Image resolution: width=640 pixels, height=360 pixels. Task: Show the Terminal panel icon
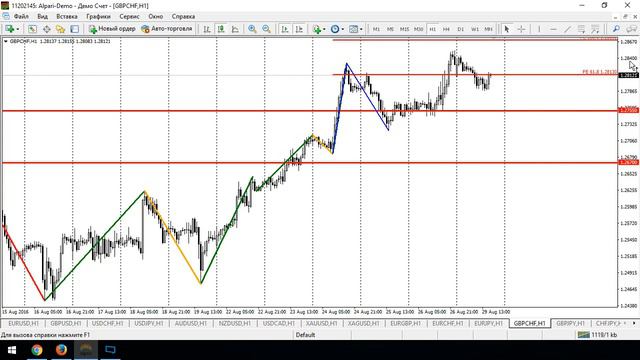tap(75, 29)
